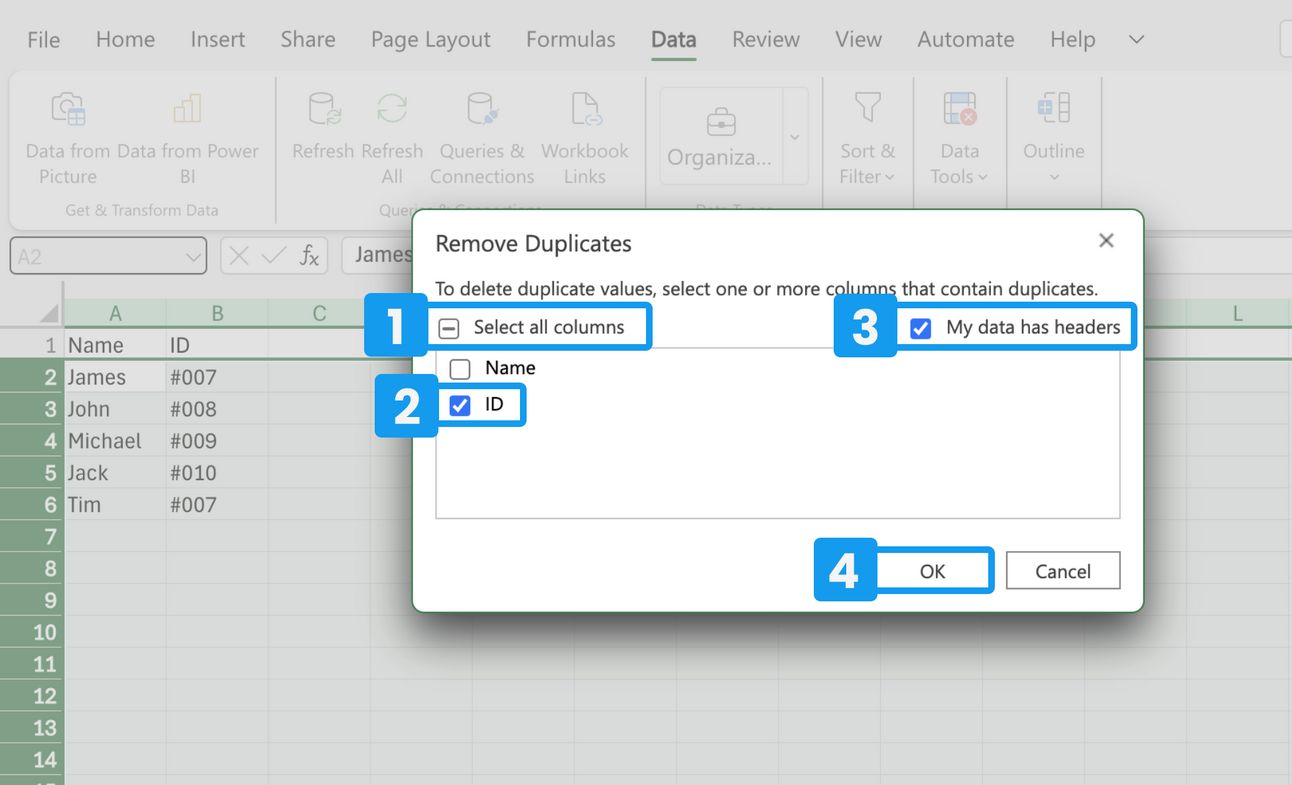
Task: Click the cell containing "#010"
Action: point(217,473)
